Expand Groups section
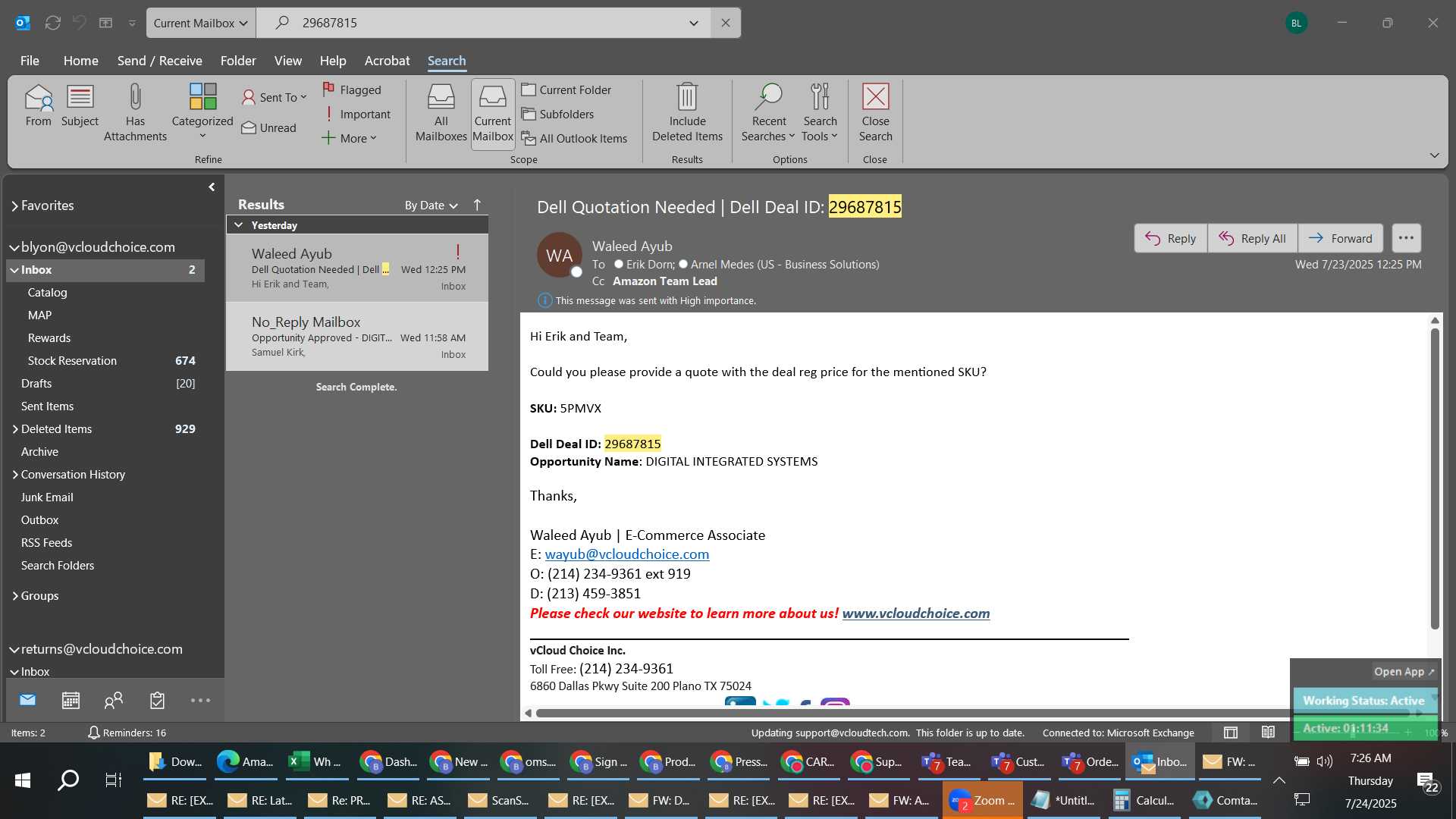Screen dimensions: 1456x819 [14, 596]
